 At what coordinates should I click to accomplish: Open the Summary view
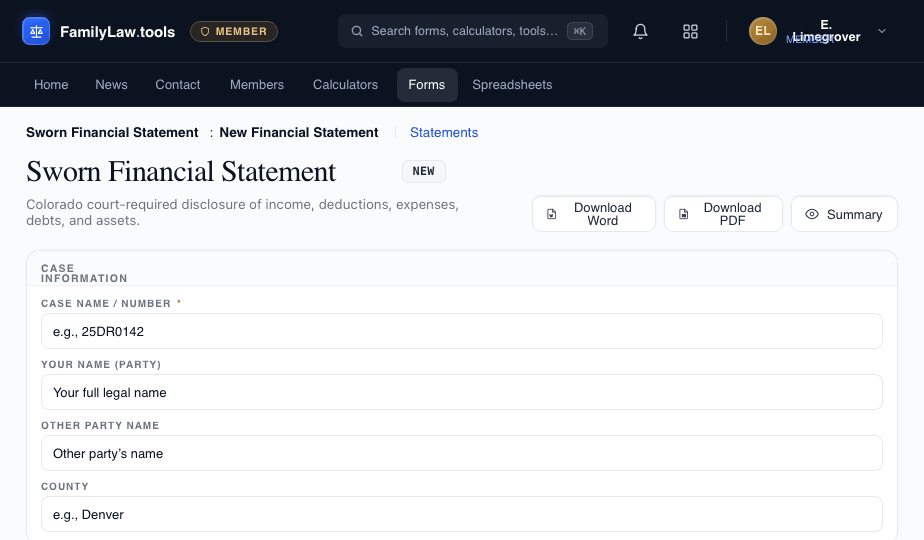(844, 214)
